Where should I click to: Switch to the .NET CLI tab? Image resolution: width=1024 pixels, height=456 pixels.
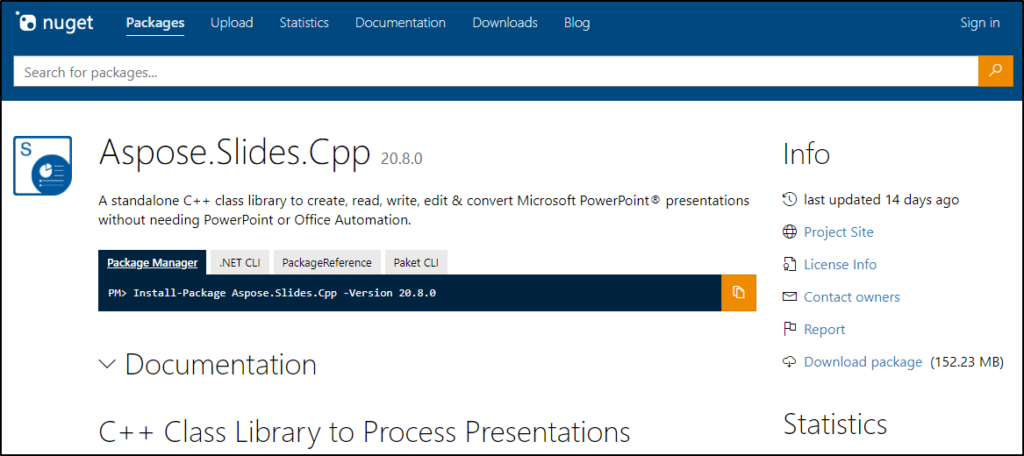coord(240,263)
